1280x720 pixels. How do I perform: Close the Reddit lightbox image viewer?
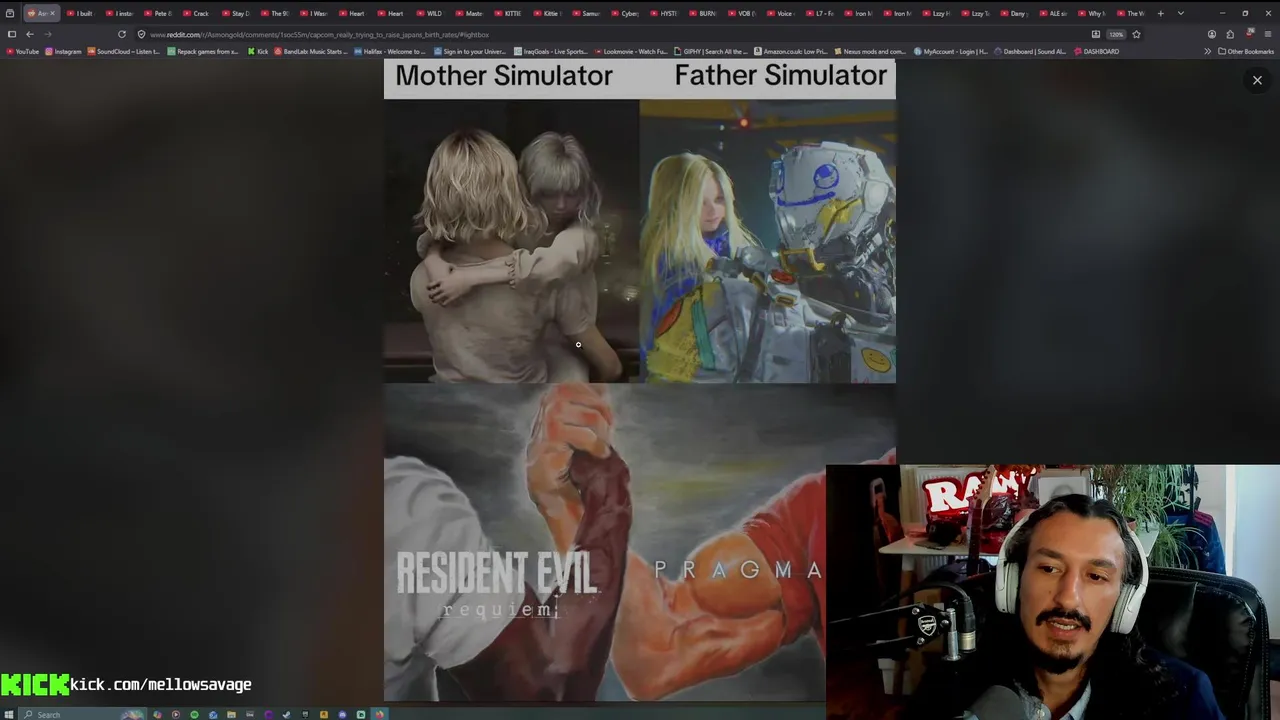[1257, 80]
